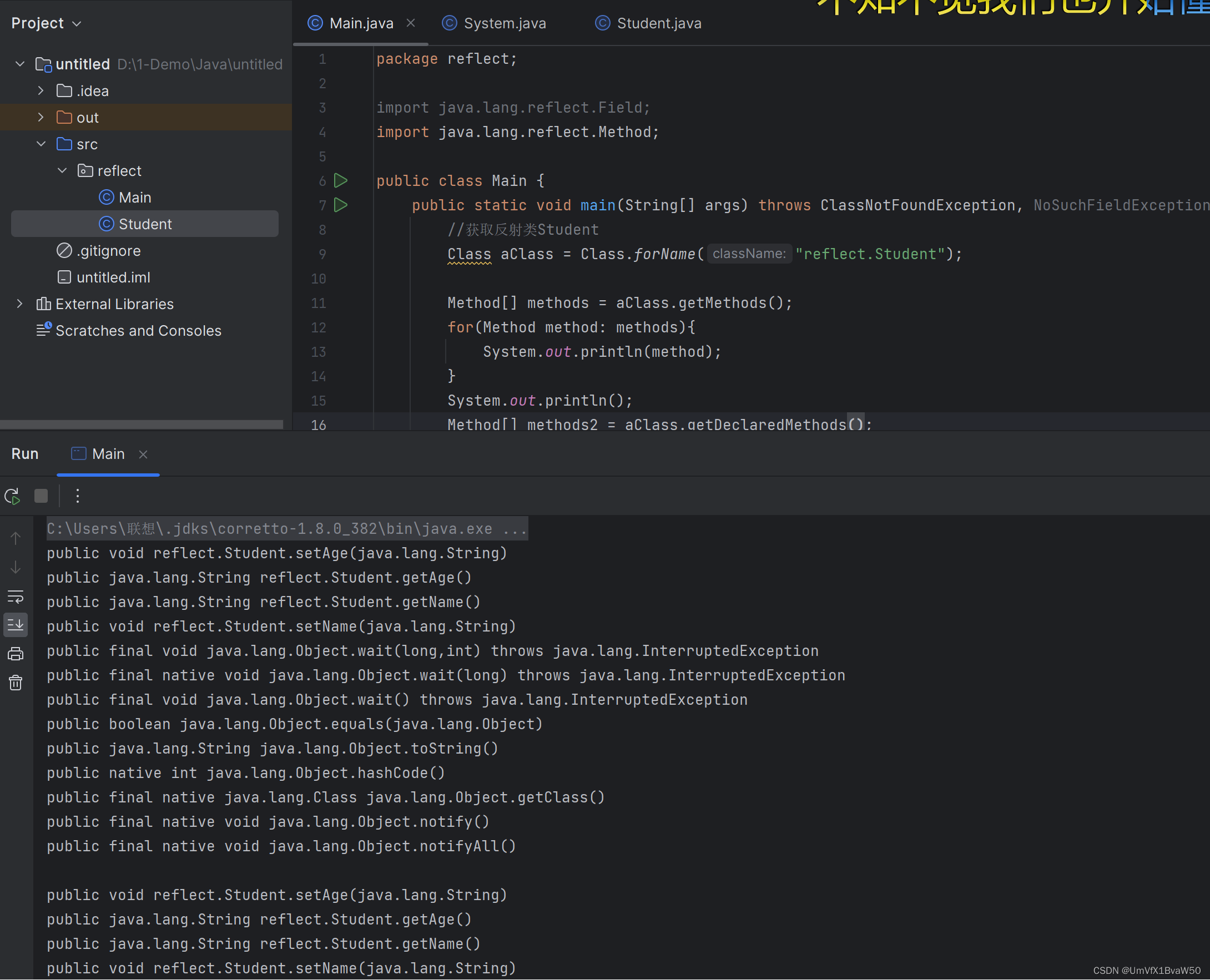Click the package reflect declaration
Image resolution: width=1210 pixels, height=980 pixels.
click(x=447, y=59)
